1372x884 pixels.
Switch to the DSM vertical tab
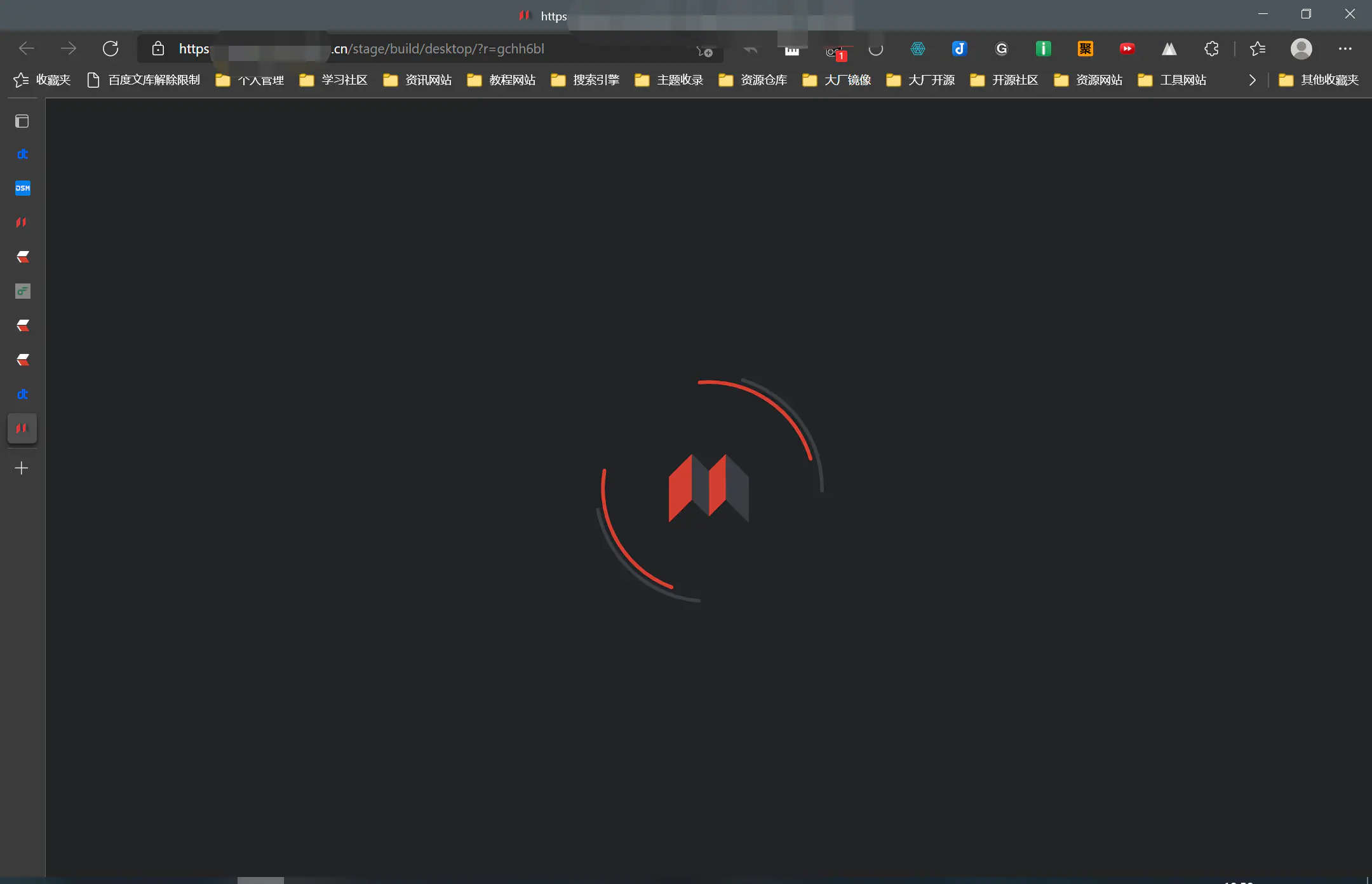point(22,188)
